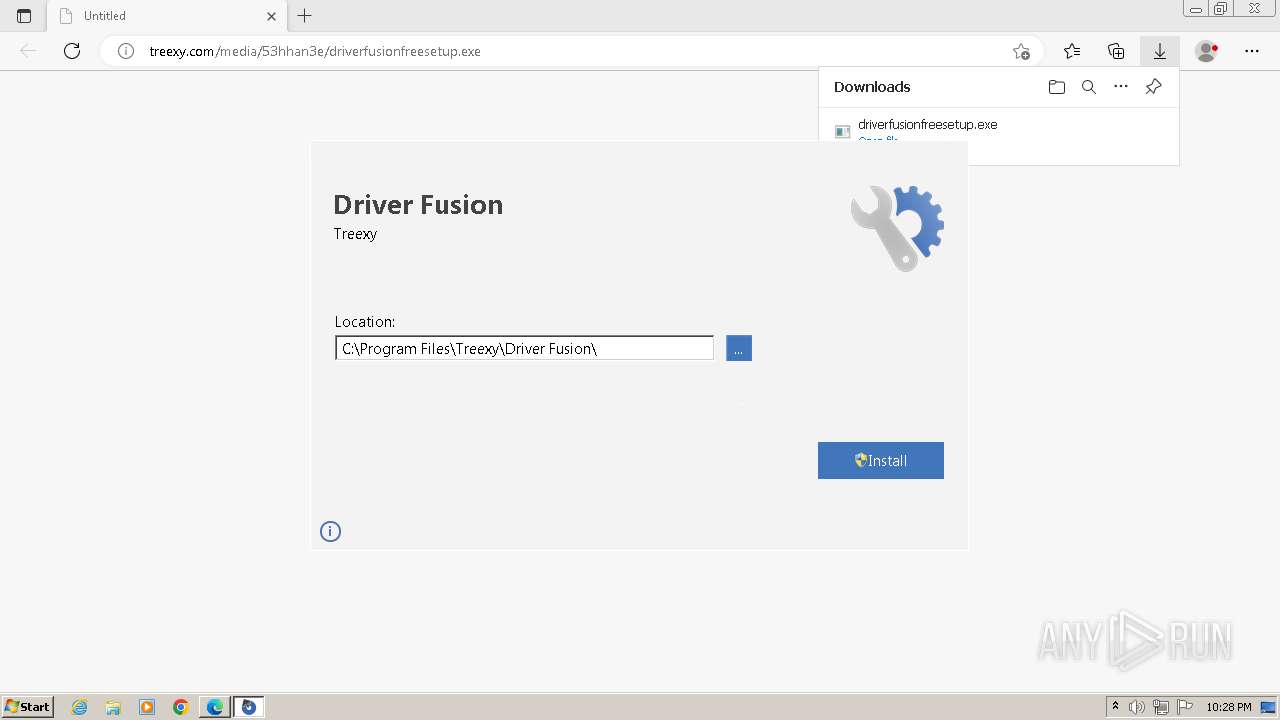
Task: Open the tab actions menu icon
Action: coord(24,16)
